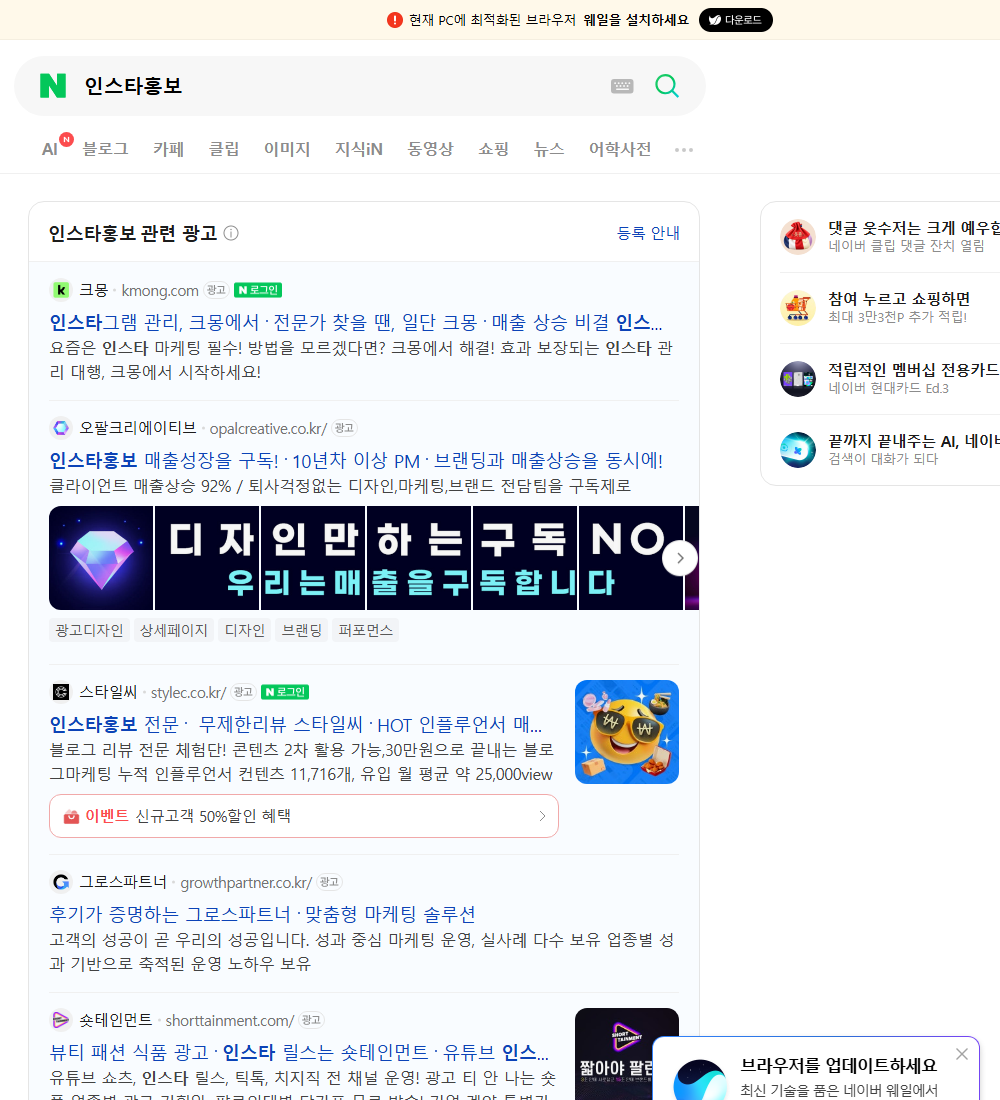Select the 광고디자인 tag

[x=89, y=630]
